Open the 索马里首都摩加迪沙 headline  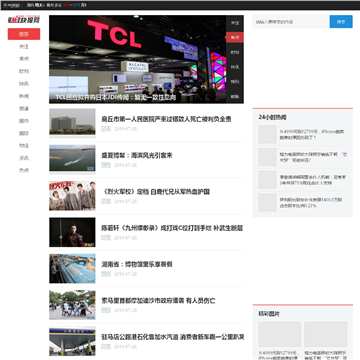coord(158,301)
